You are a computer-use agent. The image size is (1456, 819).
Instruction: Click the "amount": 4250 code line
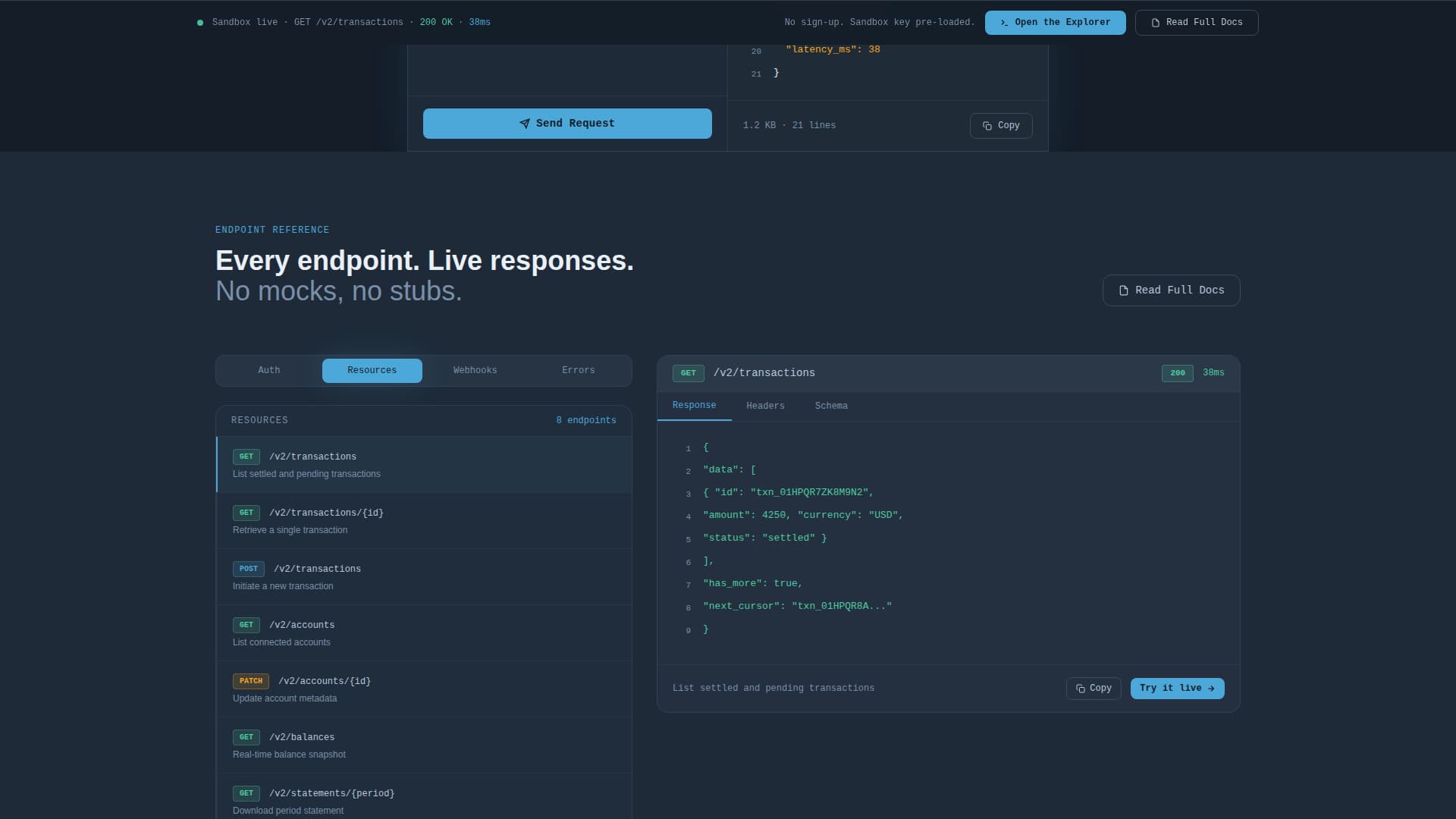803,516
